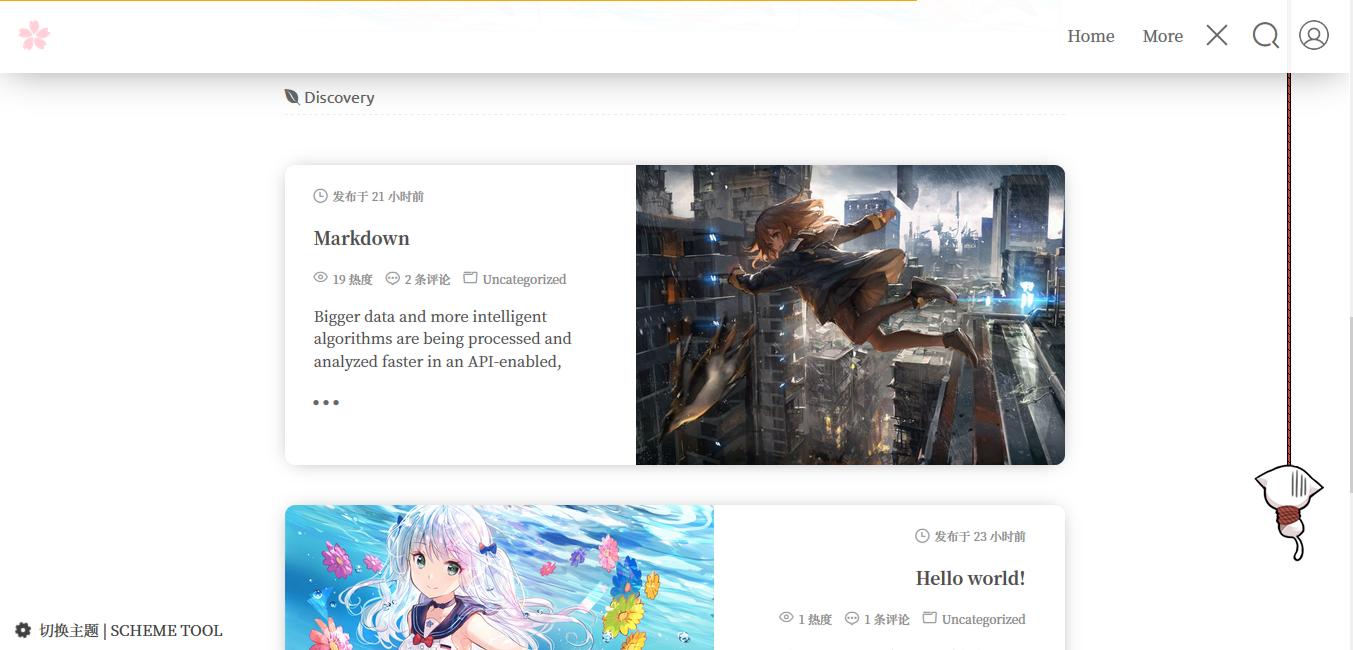
Task: Click the orange reading progress bar
Action: pyautogui.click(x=450, y=2)
